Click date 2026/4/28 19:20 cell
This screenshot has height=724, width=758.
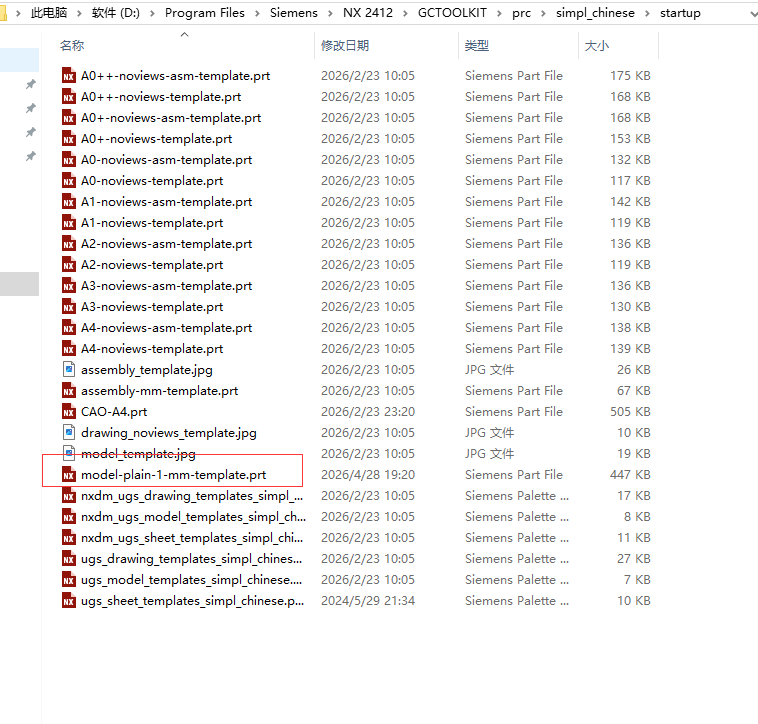tap(368, 475)
